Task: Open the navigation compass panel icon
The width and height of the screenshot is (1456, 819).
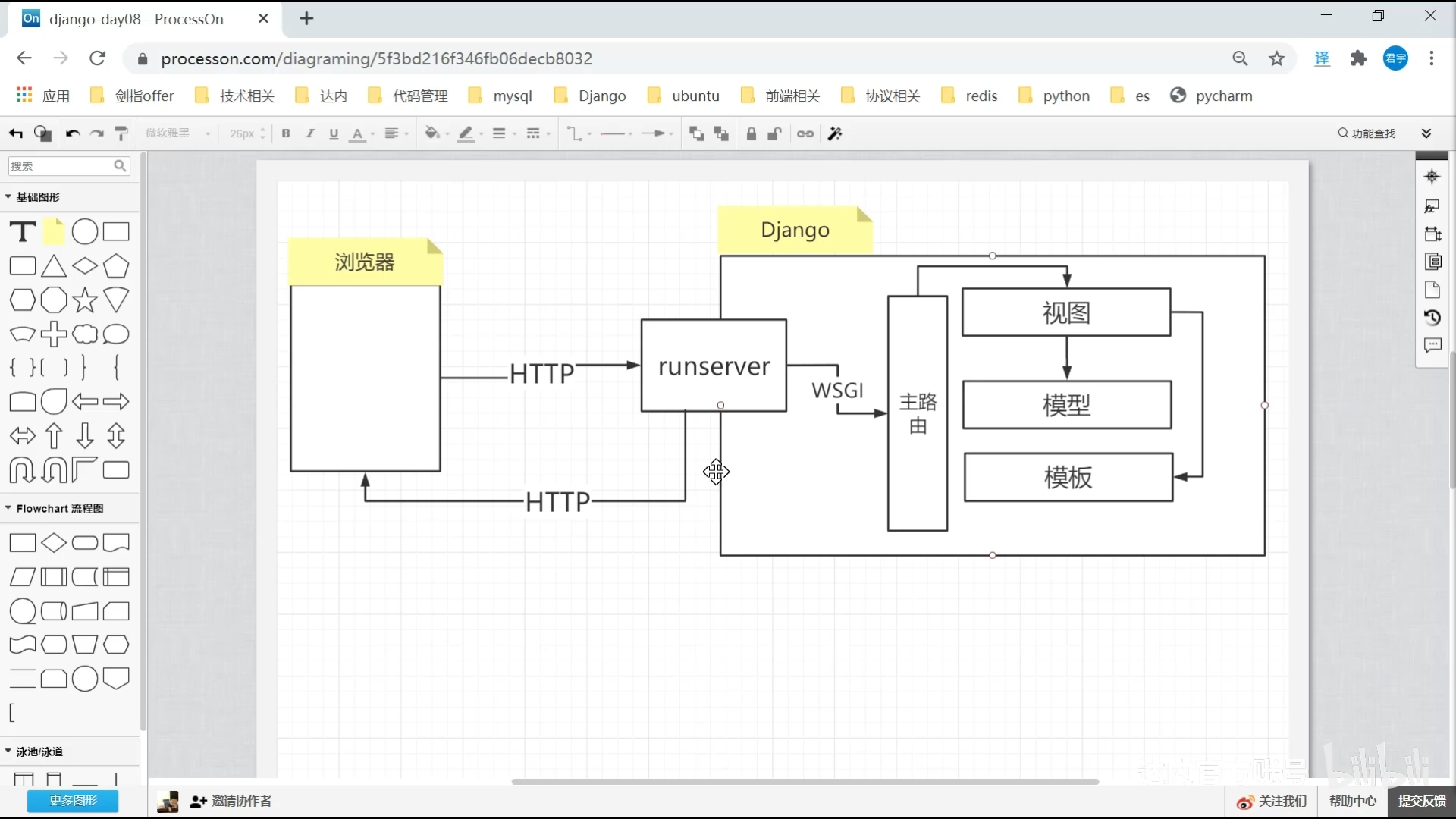Action: 1432,177
